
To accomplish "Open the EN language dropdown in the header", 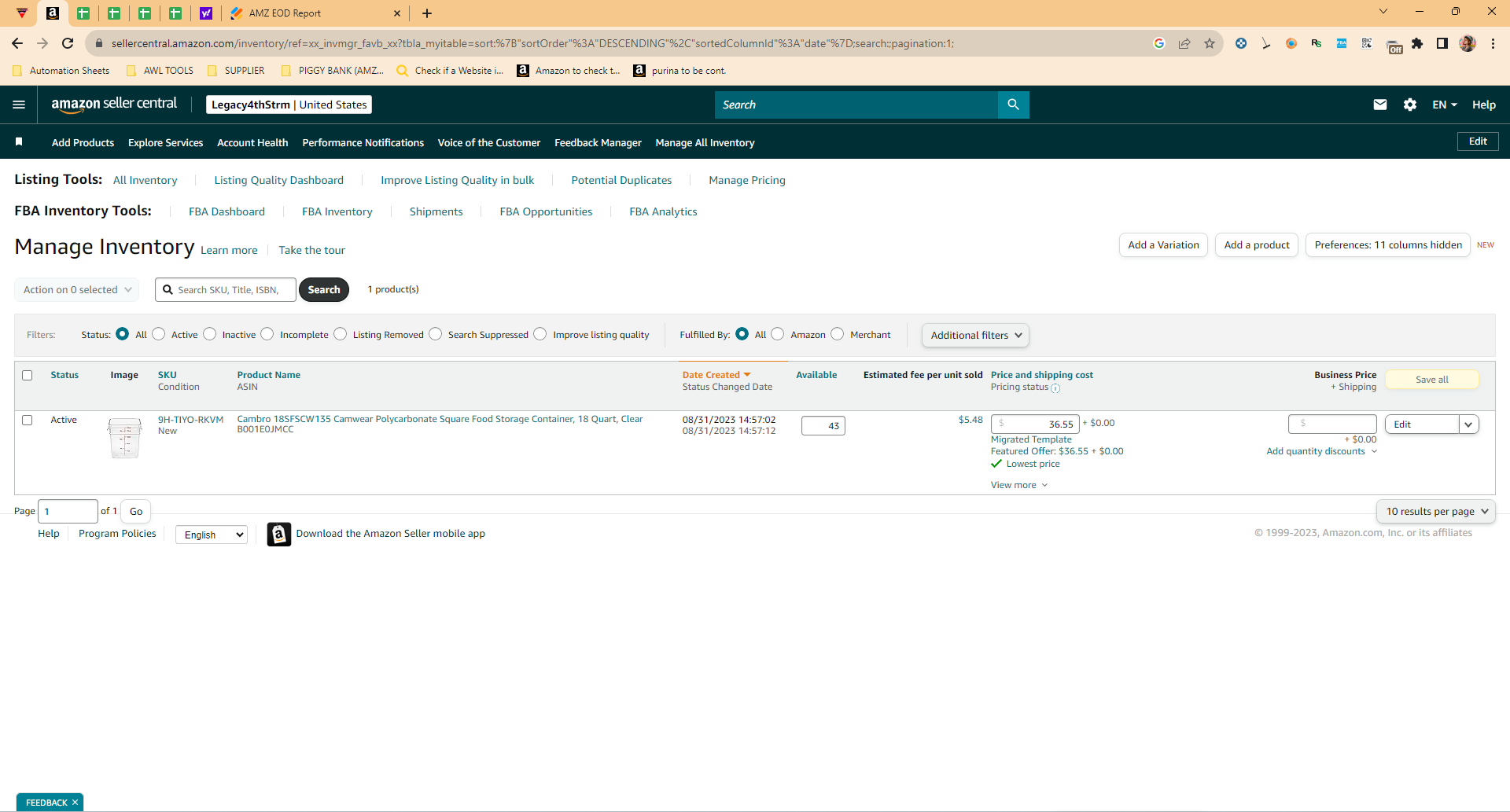I will coord(1445,105).
